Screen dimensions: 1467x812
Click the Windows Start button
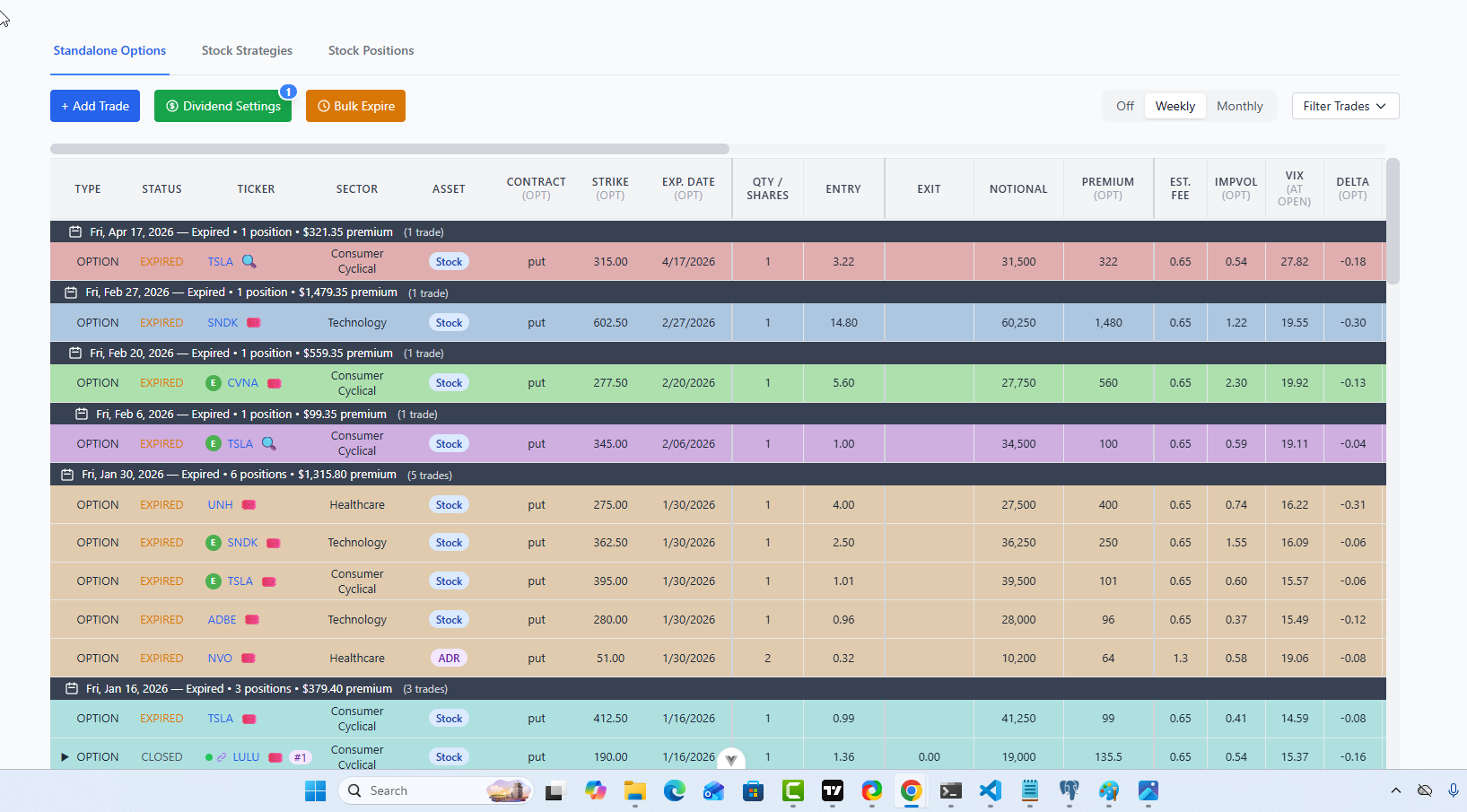316,790
